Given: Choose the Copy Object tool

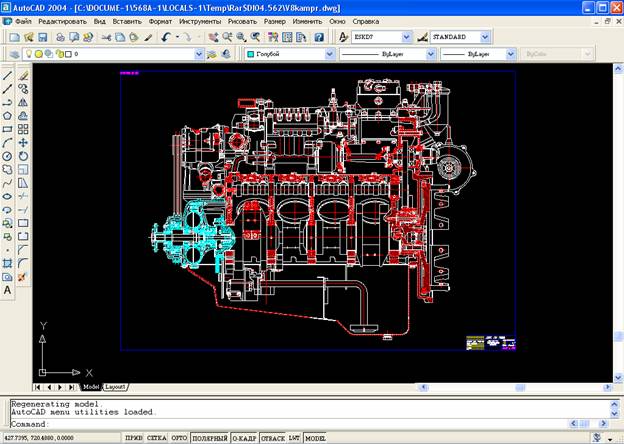Looking at the screenshot, I should click(23, 89).
